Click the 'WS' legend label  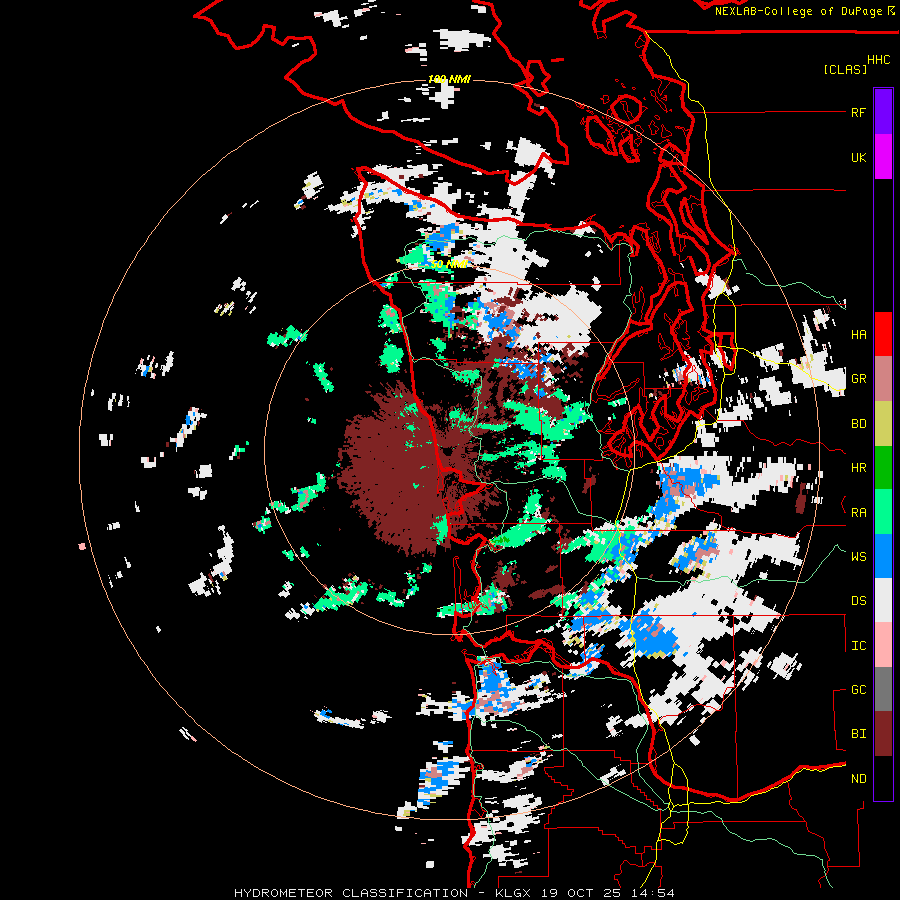(x=858, y=556)
